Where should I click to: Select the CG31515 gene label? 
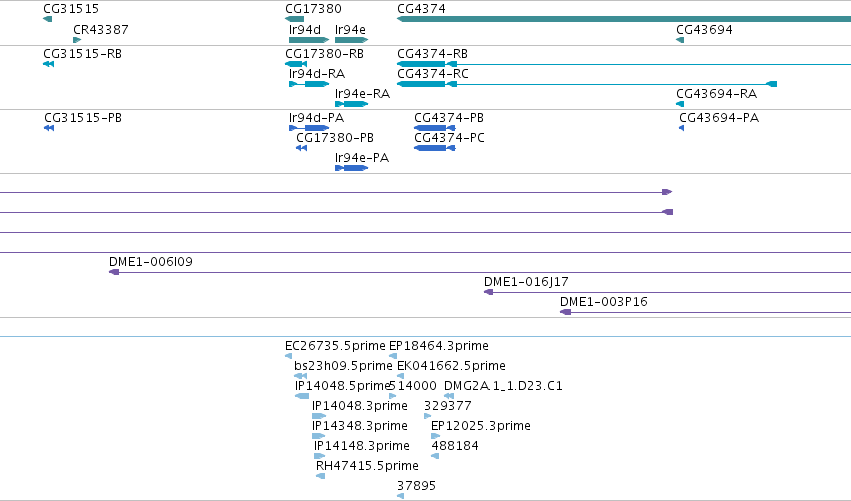point(71,9)
